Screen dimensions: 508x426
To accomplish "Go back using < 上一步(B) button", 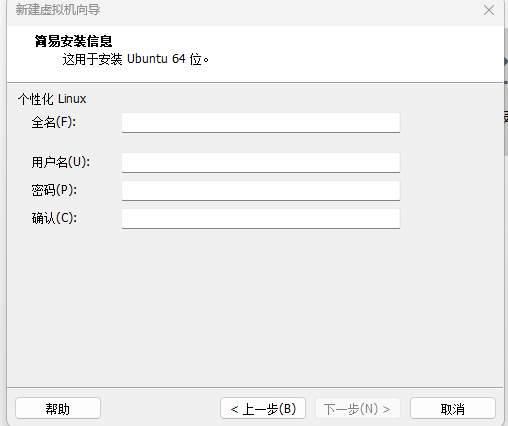I will click(x=263, y=408).
